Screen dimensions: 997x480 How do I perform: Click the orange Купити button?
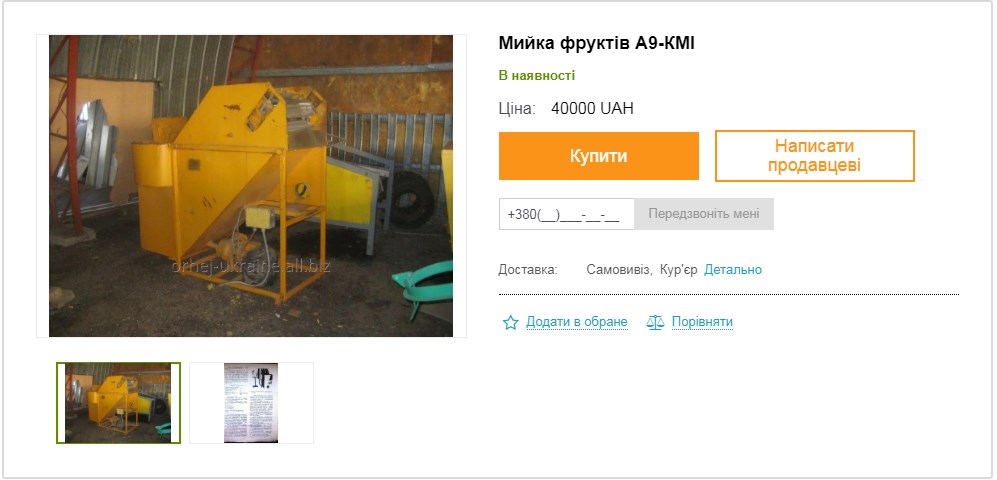coord(598,156)
